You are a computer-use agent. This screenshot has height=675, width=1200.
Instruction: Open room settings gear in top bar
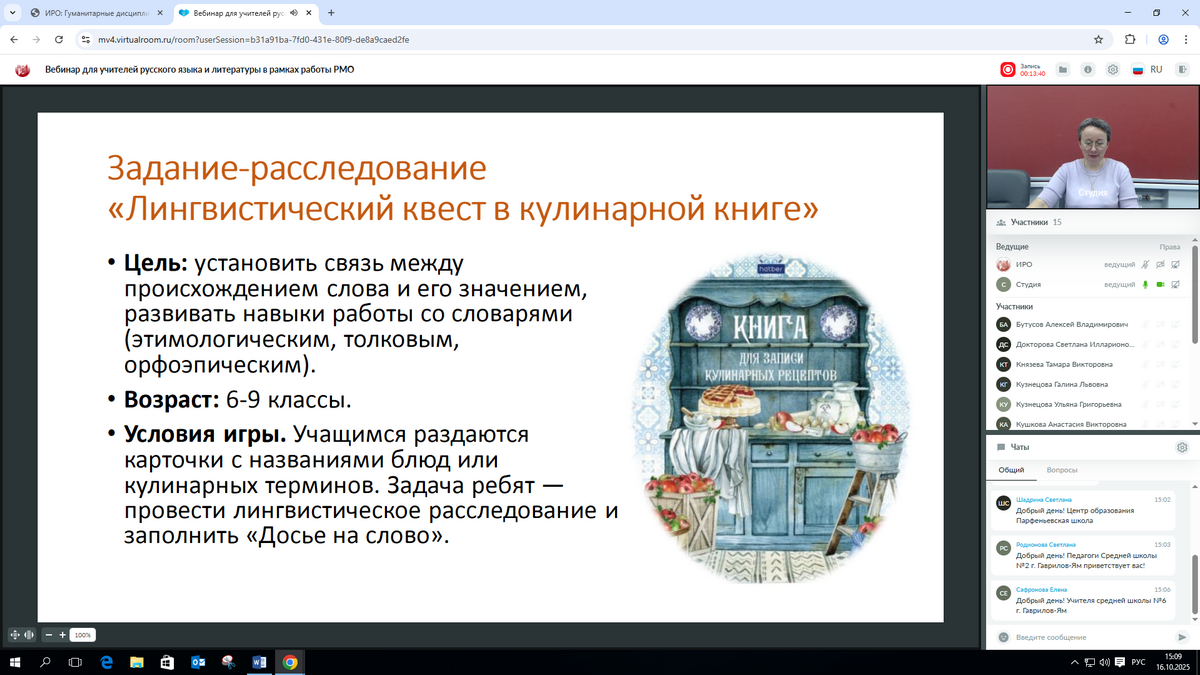pyautogui.click(x=1111, y=69)
